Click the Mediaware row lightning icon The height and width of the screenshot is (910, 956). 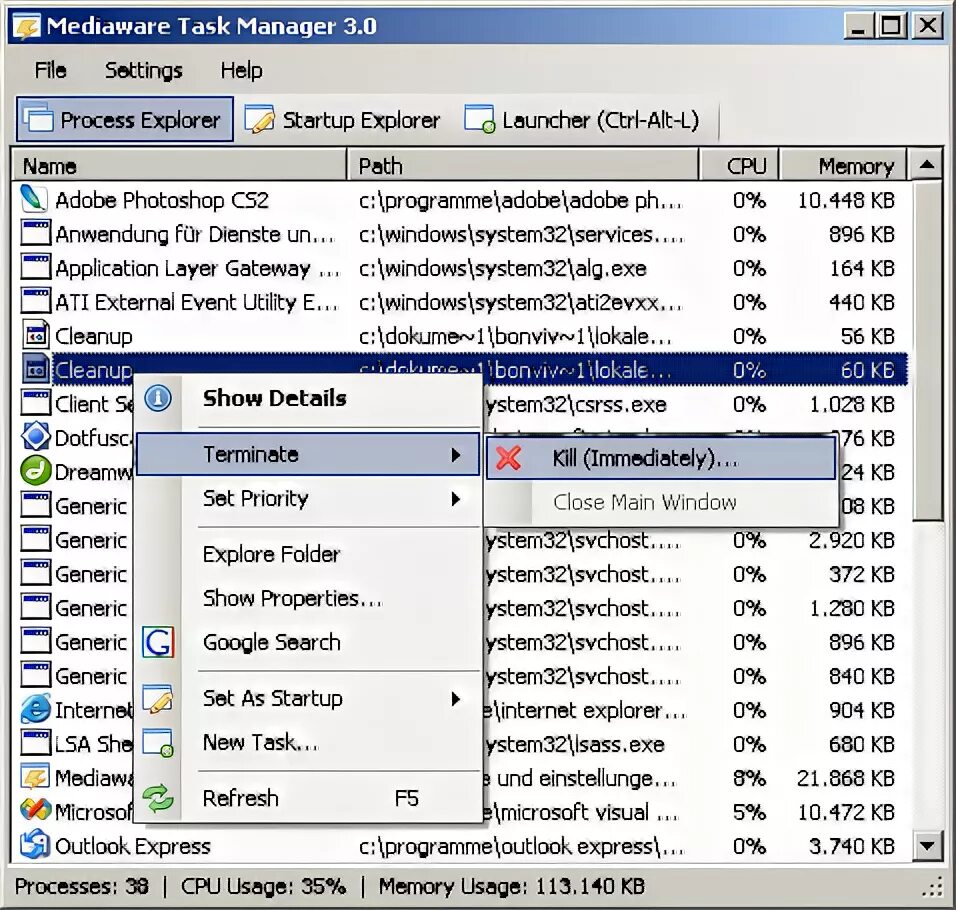pos(35,777)
